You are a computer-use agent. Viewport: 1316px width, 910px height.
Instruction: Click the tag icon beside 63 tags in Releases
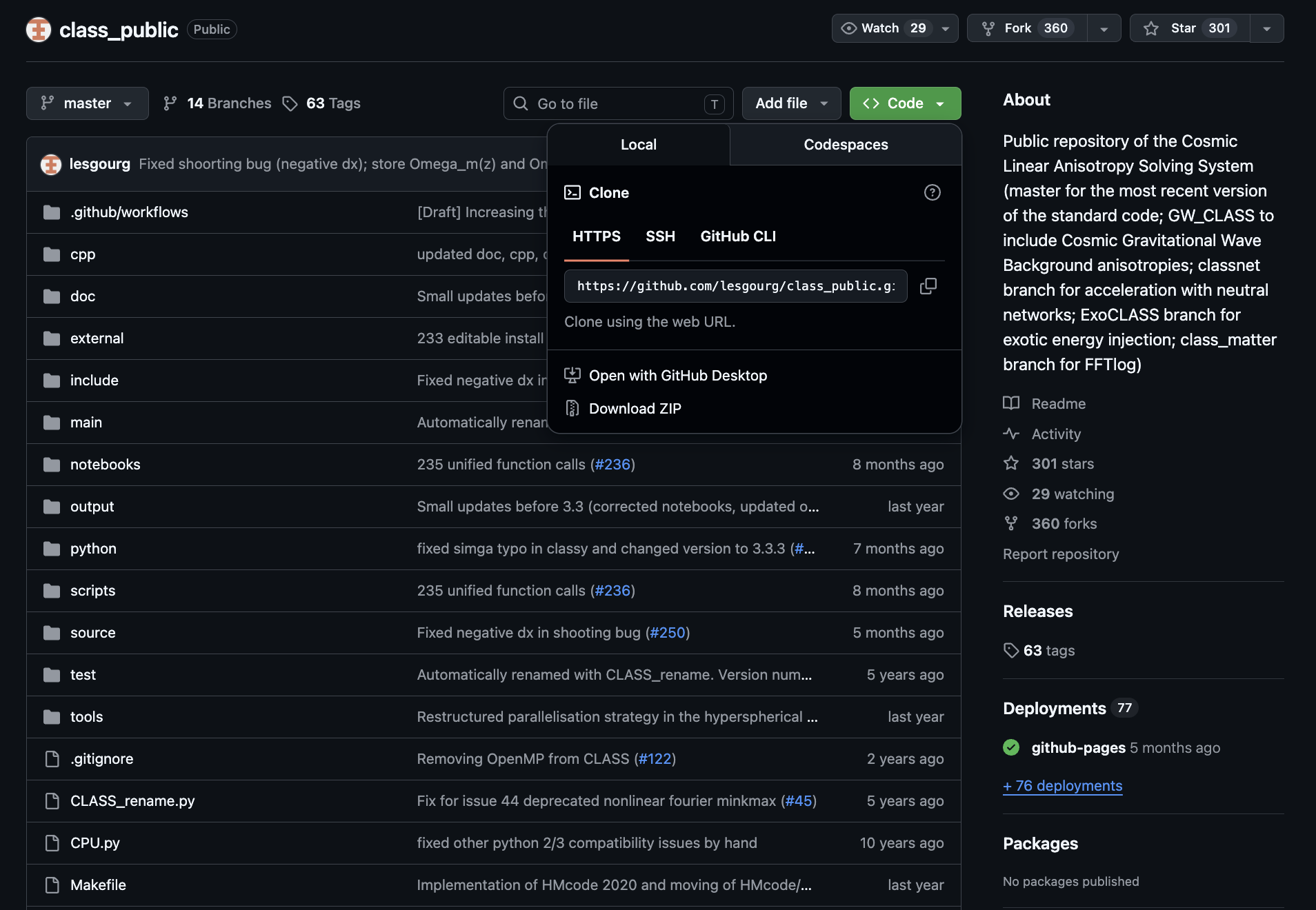point(1011,650)
